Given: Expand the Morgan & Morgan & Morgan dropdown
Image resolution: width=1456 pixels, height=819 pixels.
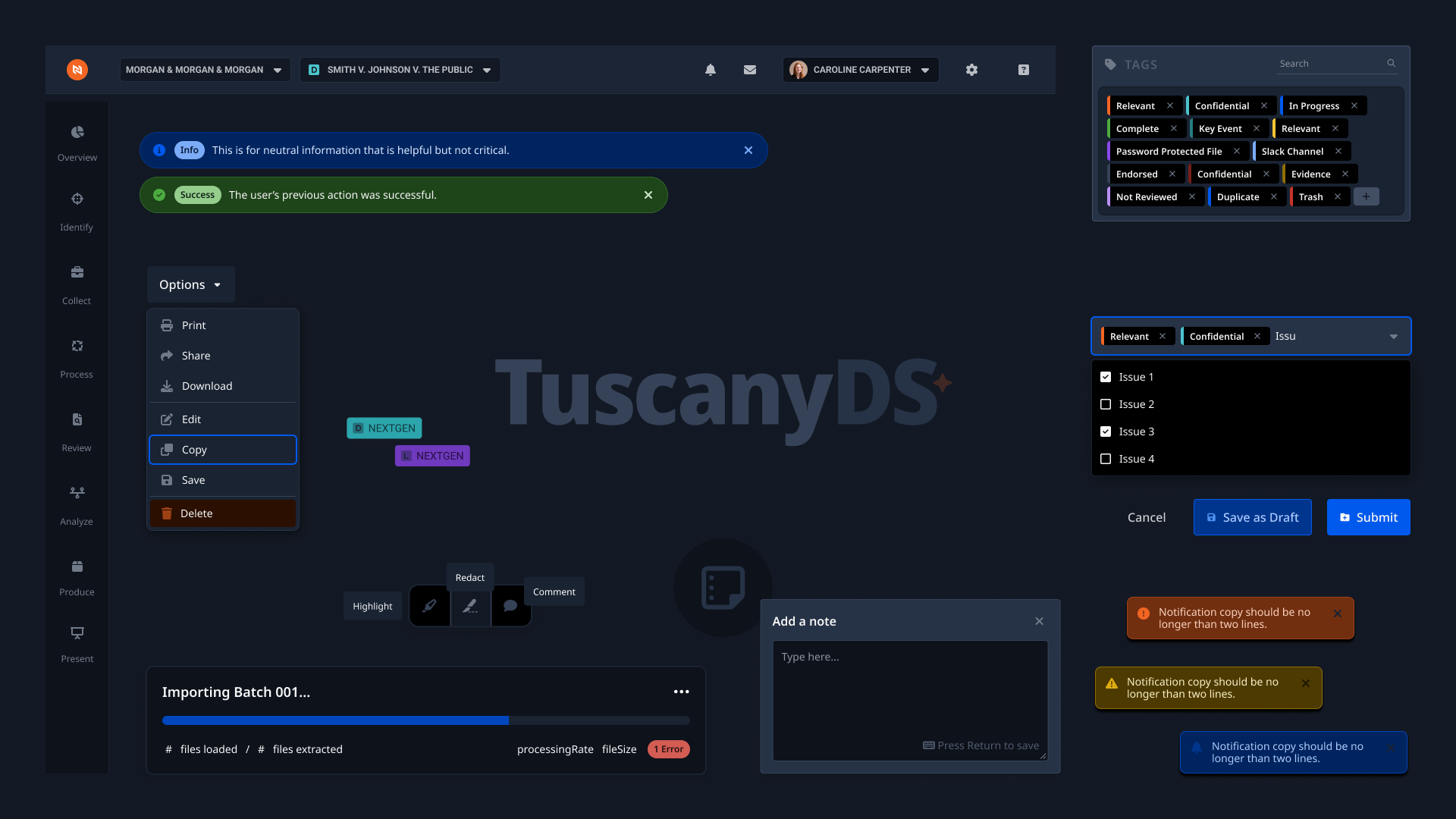Looking at the screenshot, I should (x=205, y=70).
